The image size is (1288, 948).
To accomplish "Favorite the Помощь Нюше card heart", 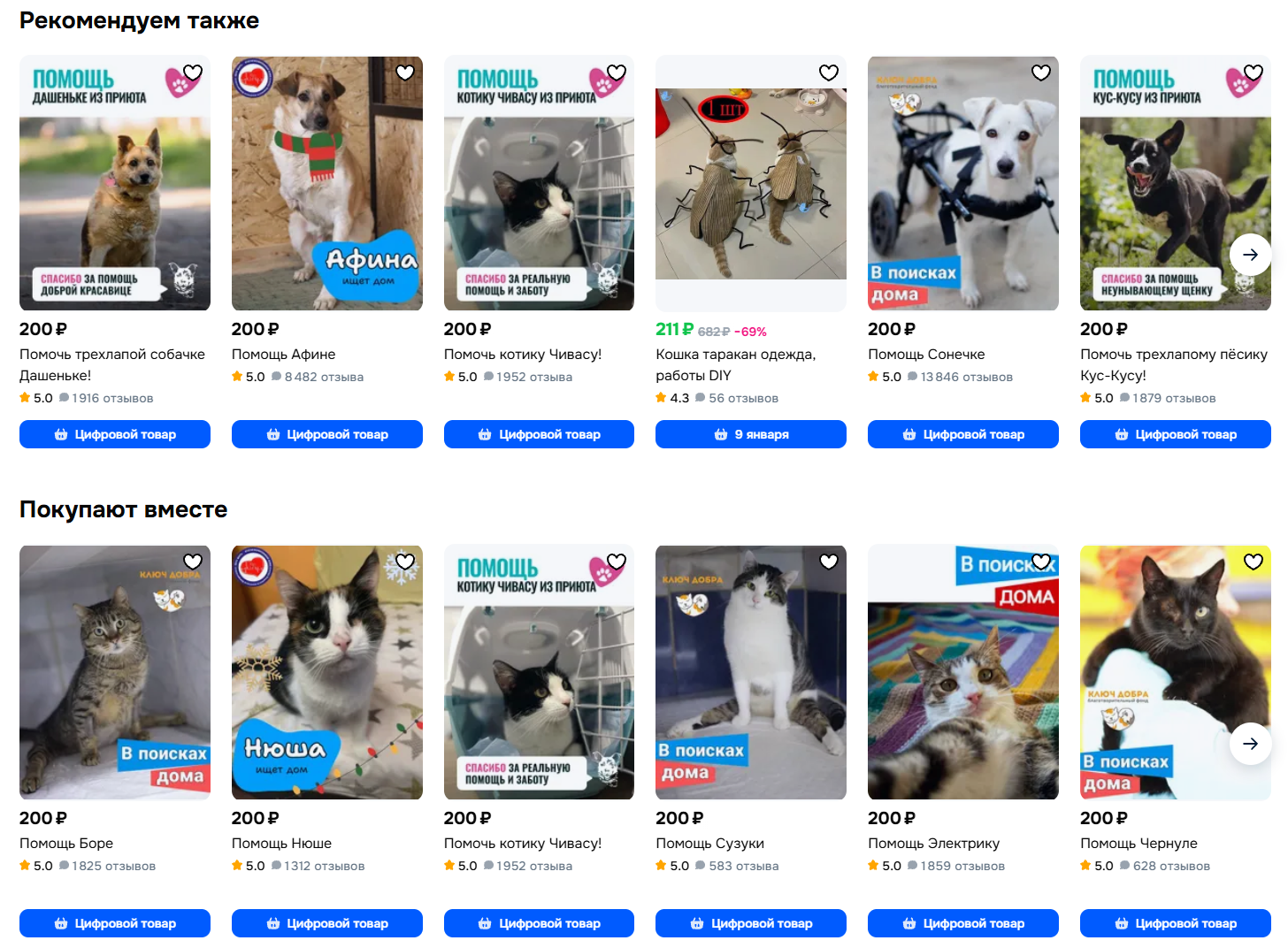I will point(405,562).
